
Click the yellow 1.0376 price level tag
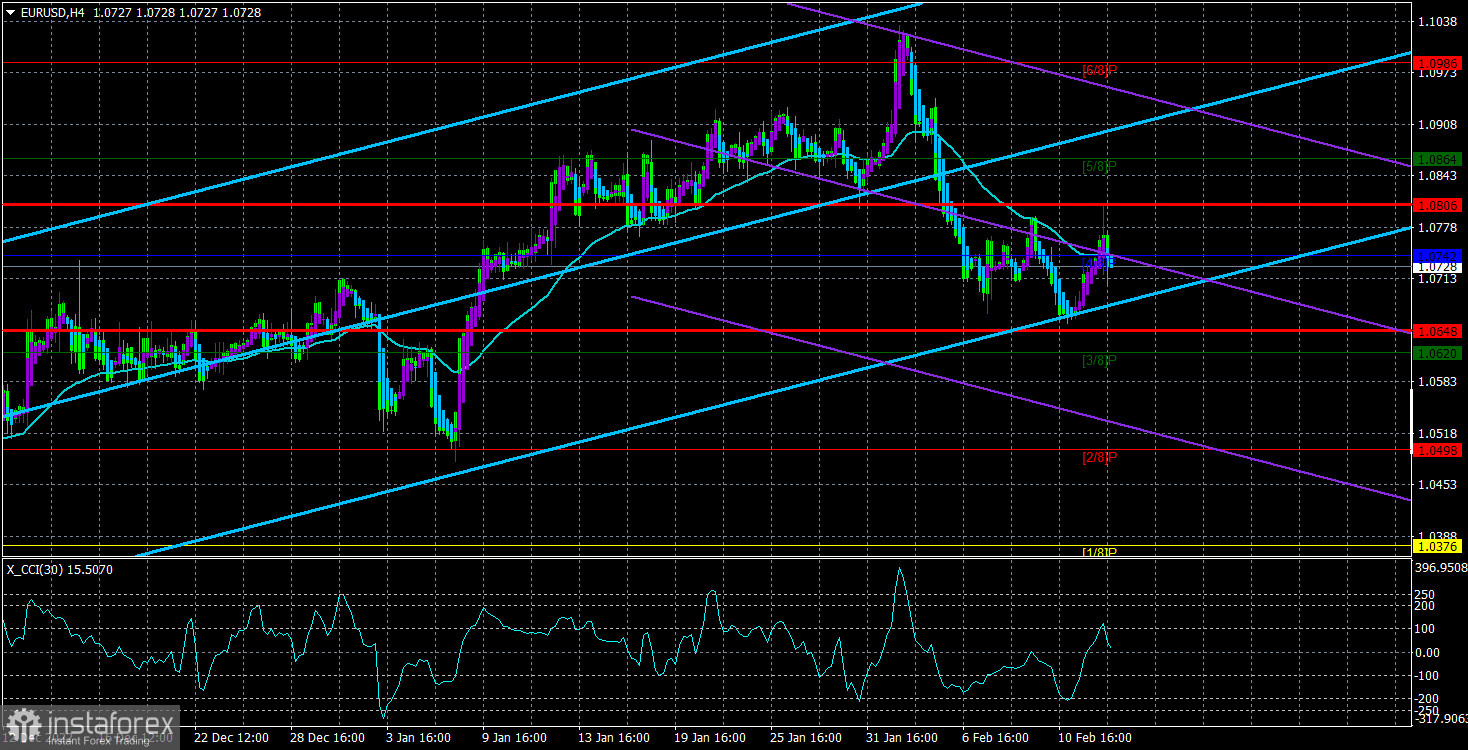tap(1439, 545)
